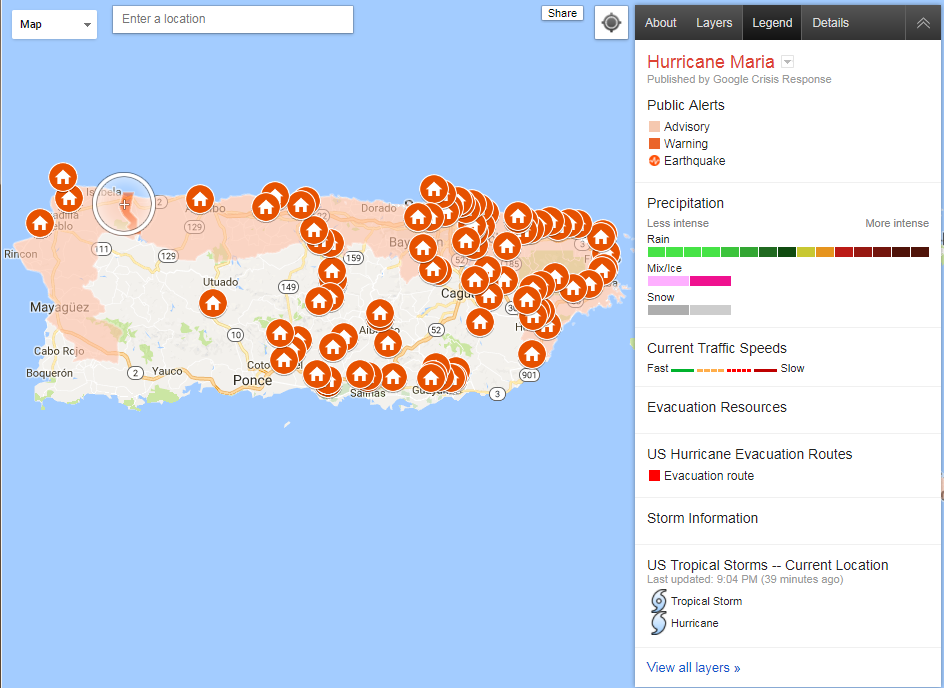Switch to the About tab
Screen dimensions: 944x688
660,23
